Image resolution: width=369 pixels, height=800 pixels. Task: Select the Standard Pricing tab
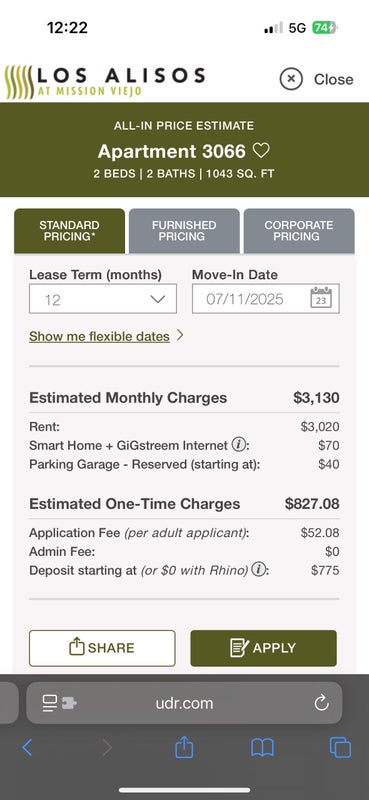pyautogui.click(x=69, y=231)
